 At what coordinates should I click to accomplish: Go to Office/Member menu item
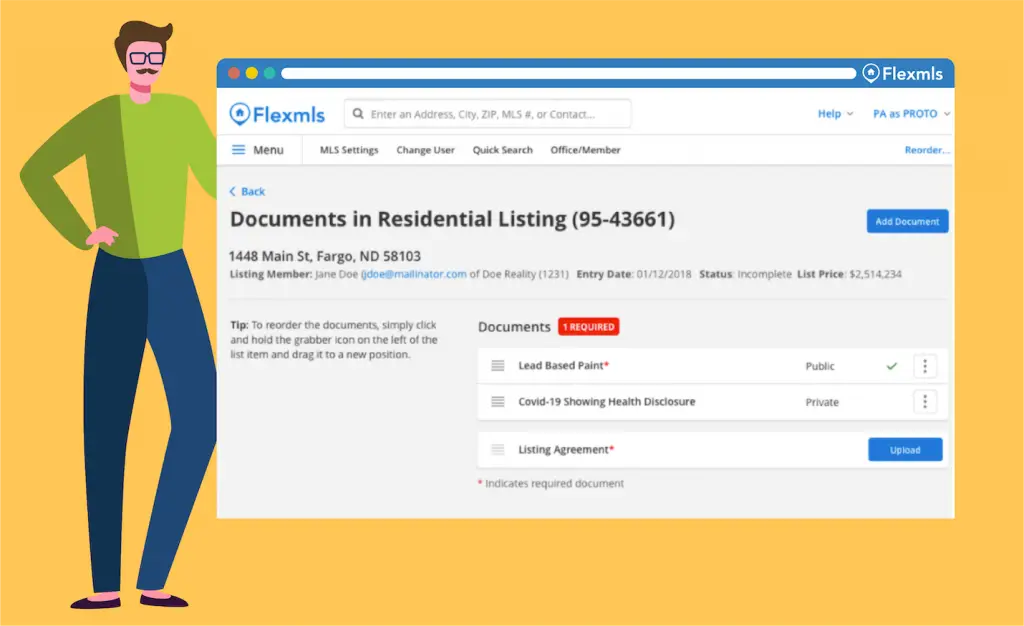point(585,150)
